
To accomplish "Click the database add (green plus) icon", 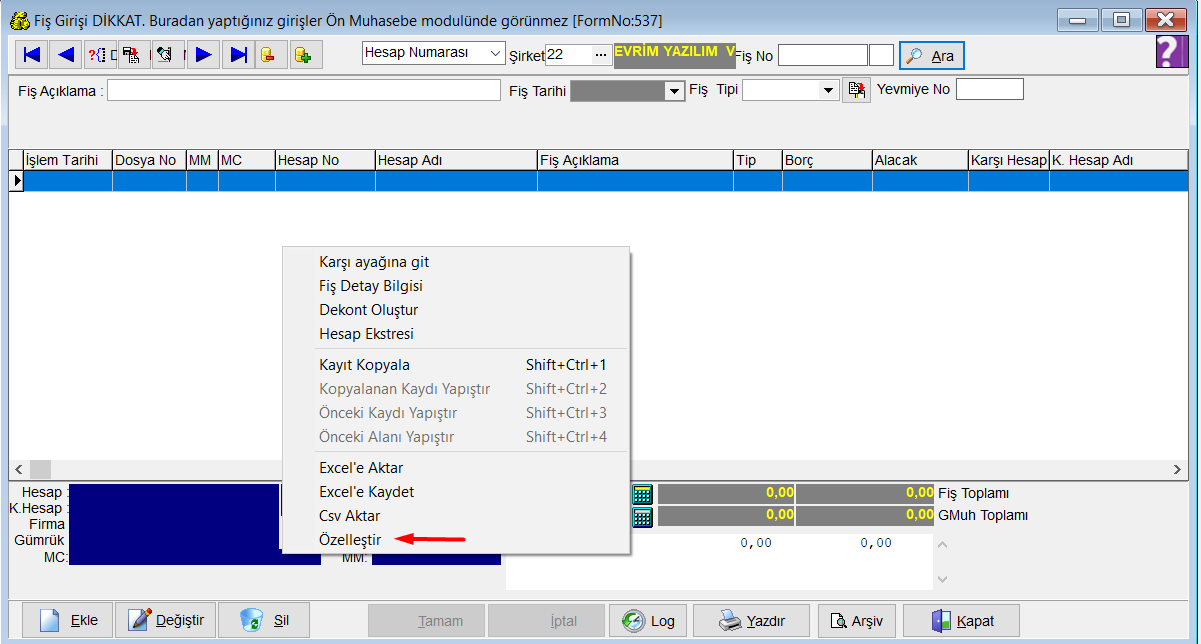I will point(304,55).
